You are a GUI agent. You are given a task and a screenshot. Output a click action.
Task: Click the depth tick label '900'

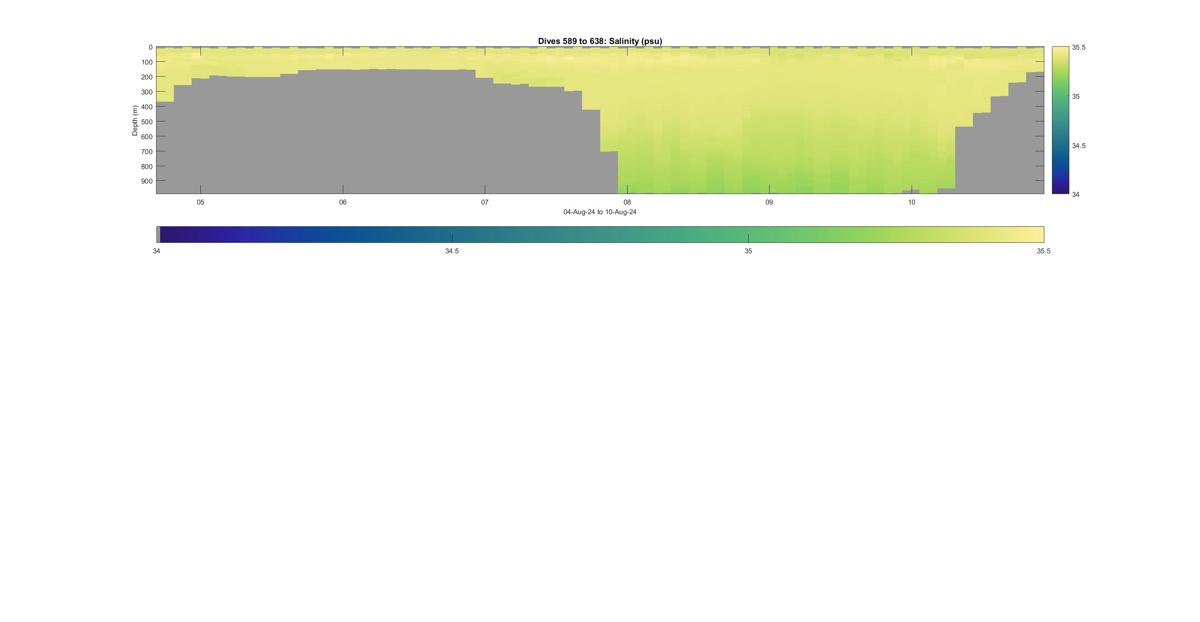tap(146, 181)
